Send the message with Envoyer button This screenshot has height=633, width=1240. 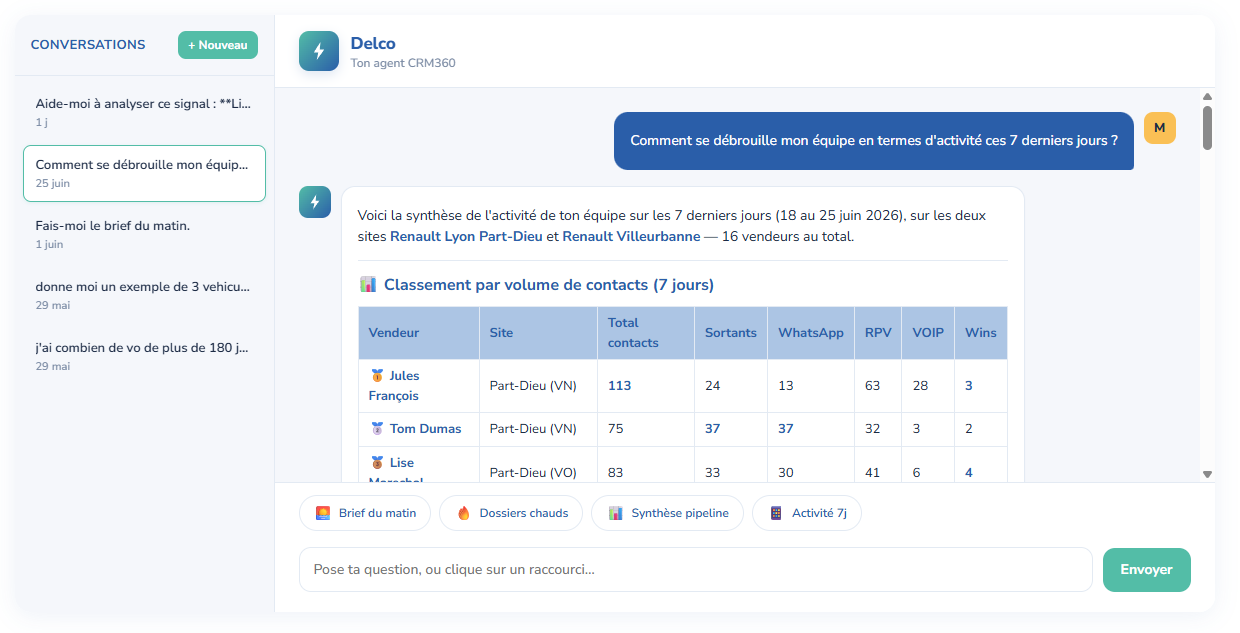[1146, 570]
